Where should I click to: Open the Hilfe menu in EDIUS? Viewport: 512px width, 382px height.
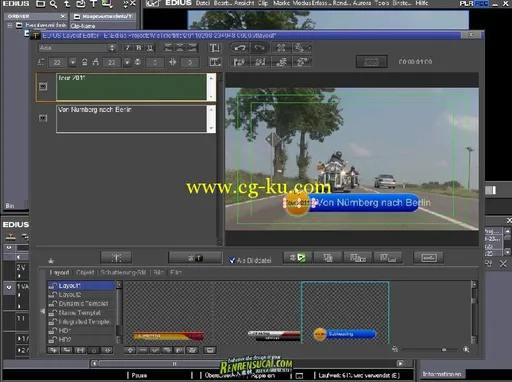click(x=422, y=3)
